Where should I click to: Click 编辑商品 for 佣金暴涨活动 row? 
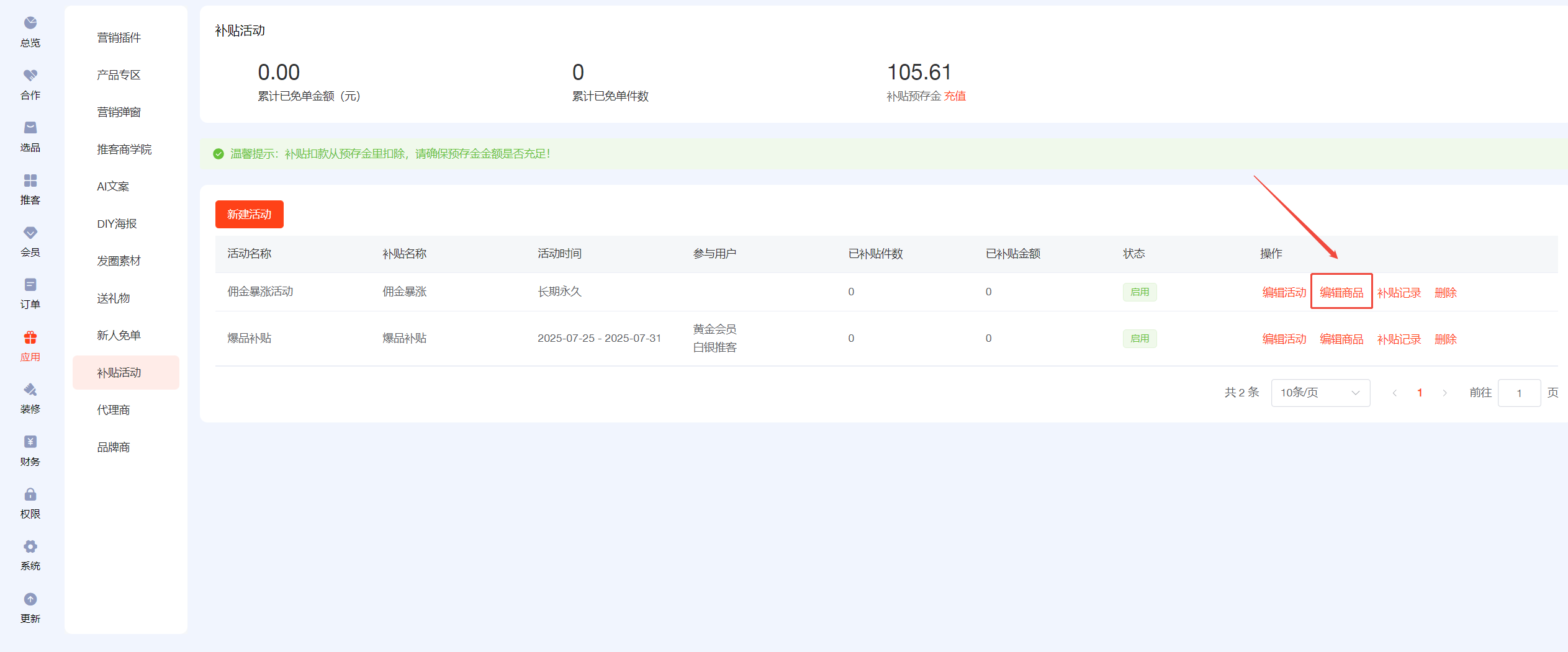tap(1341, 292)
